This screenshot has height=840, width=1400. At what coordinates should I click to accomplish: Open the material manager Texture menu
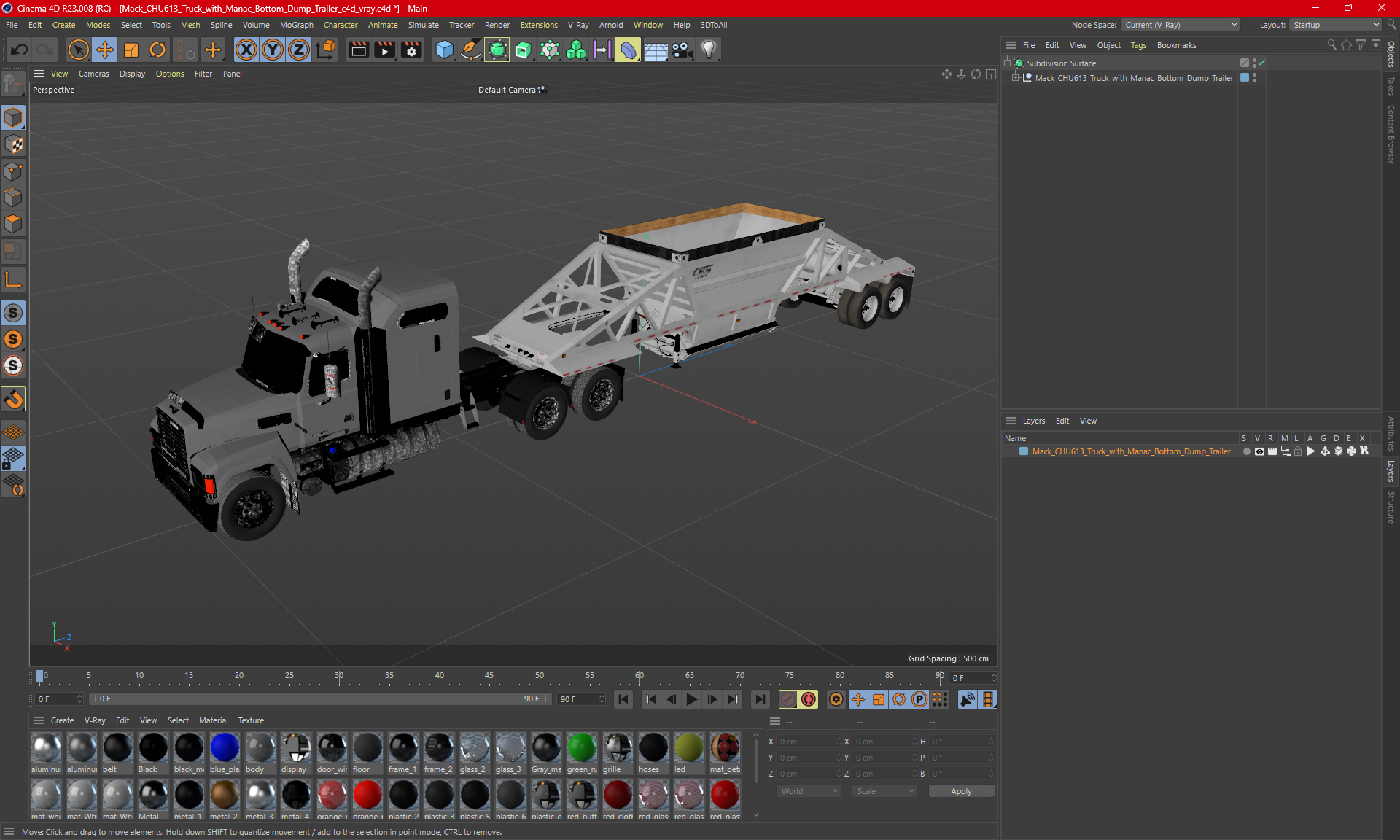[251, 720]
